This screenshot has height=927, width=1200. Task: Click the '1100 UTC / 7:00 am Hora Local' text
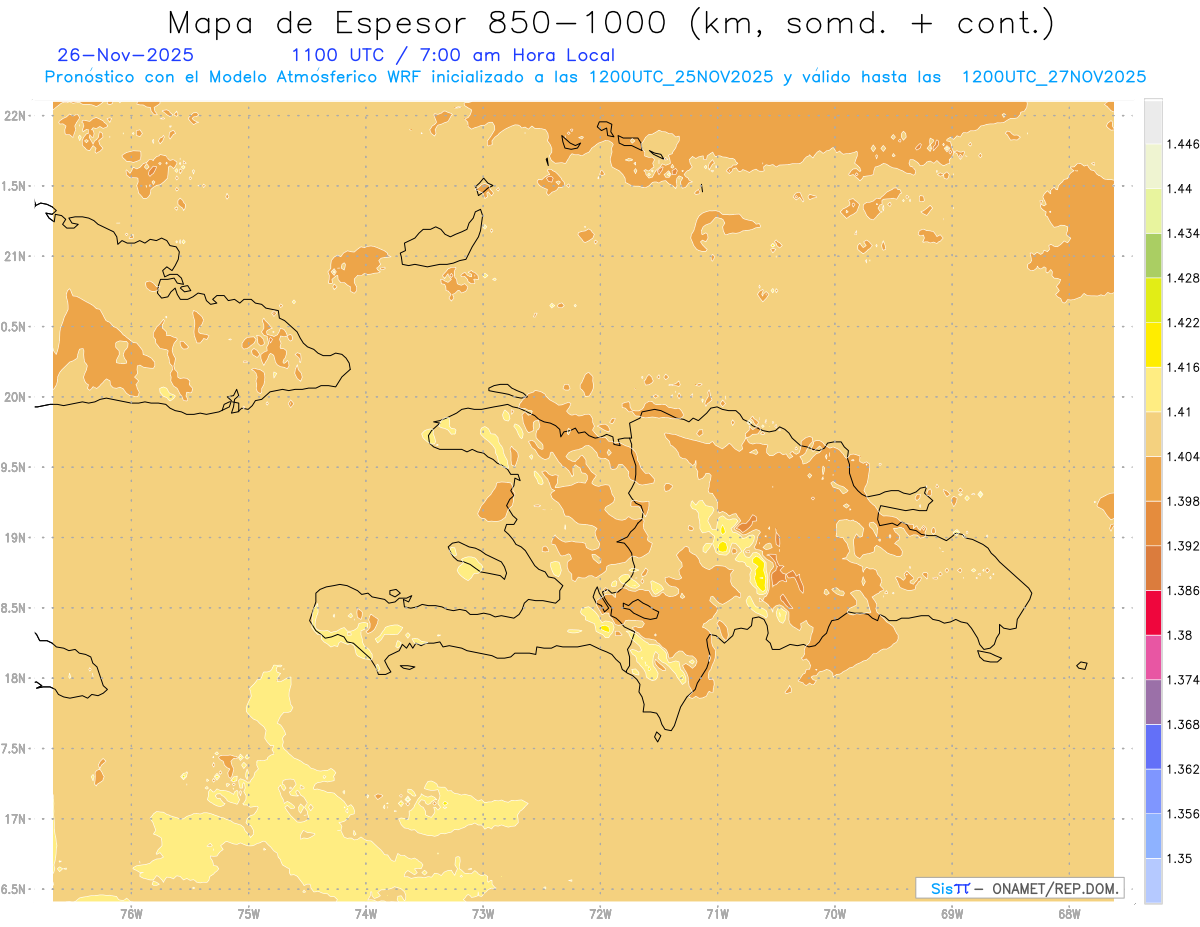[453, 55]
